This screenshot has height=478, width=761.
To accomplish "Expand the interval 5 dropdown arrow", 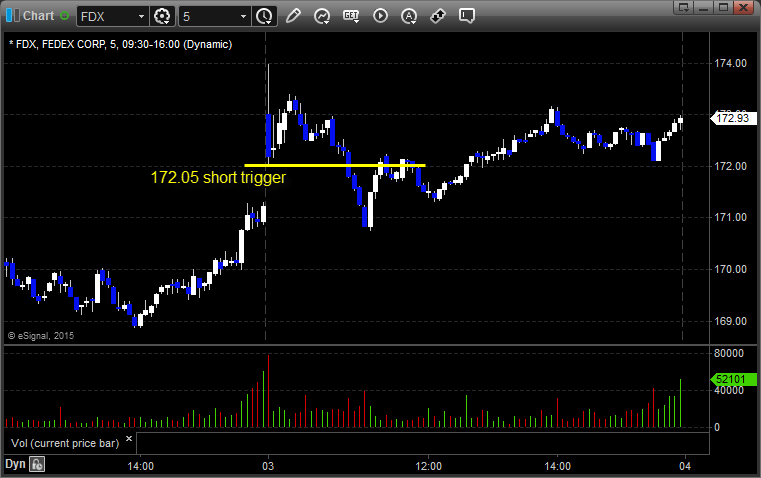I will click(x=244, y=16).
